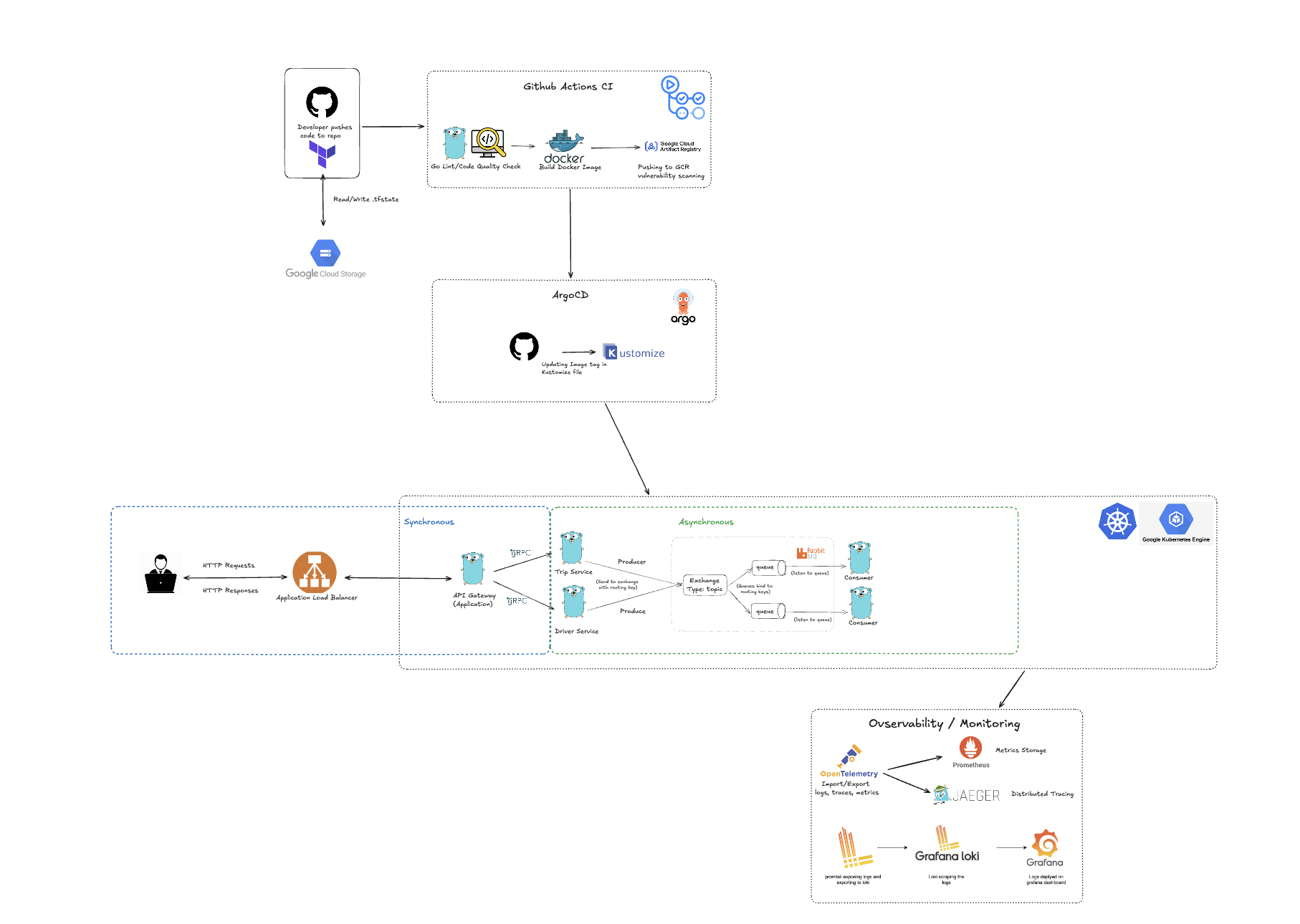
Task: Click the orange Grafana swirl logo
Action: [1045, 844]
